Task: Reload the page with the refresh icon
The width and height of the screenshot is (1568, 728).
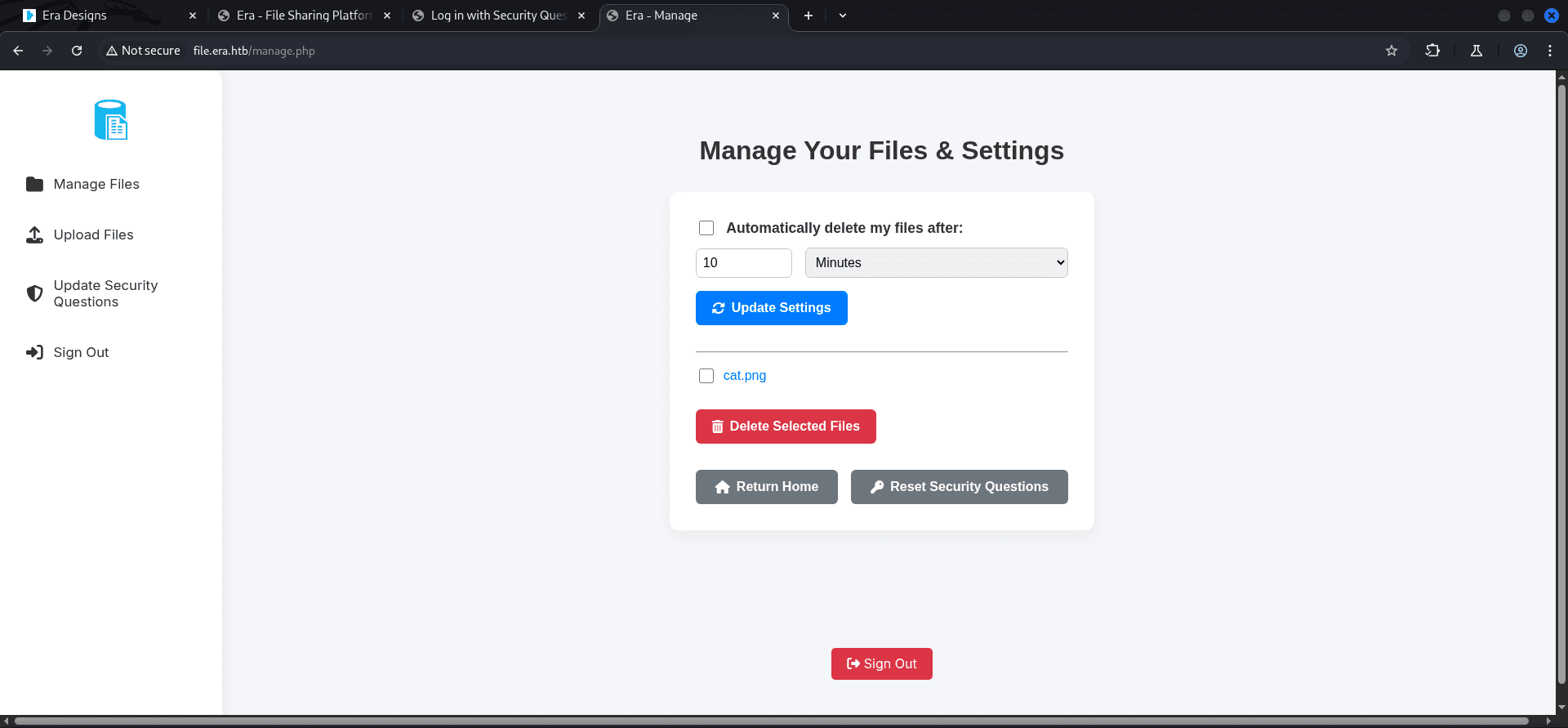Action: 77,51
